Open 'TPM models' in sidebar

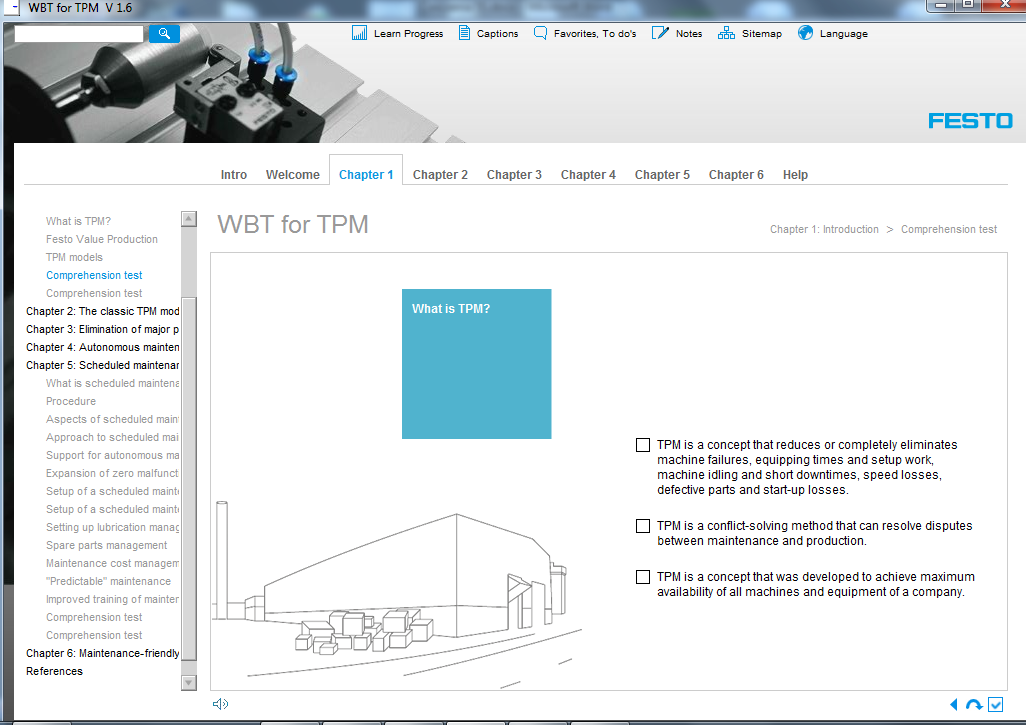click(74, 257)
